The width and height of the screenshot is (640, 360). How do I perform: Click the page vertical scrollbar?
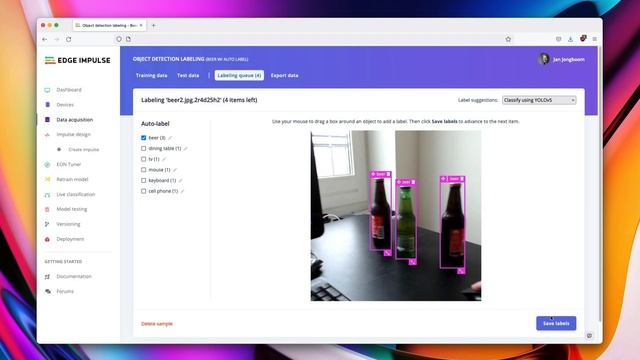pyautogui.click(x=600, y=184)
